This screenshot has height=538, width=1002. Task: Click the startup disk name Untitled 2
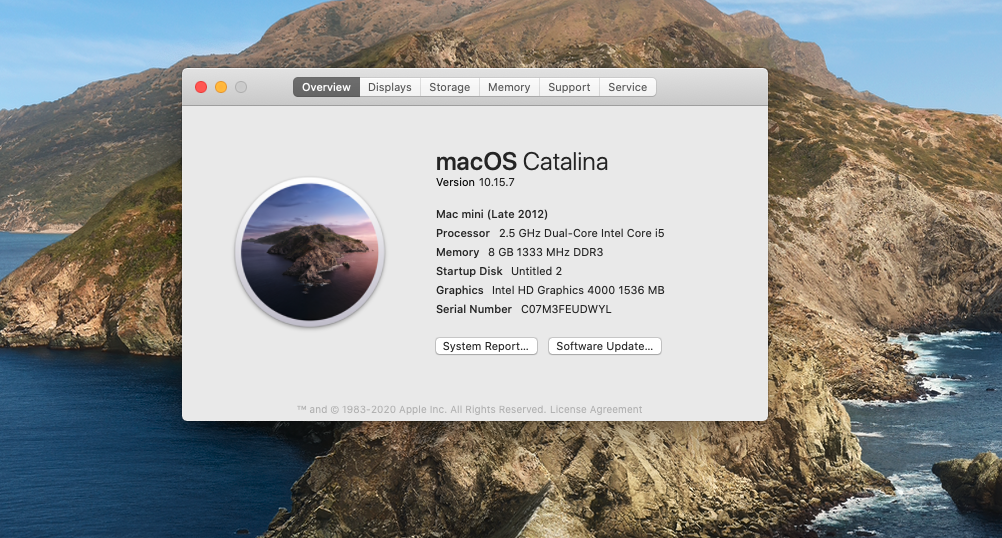click(536, 271)
